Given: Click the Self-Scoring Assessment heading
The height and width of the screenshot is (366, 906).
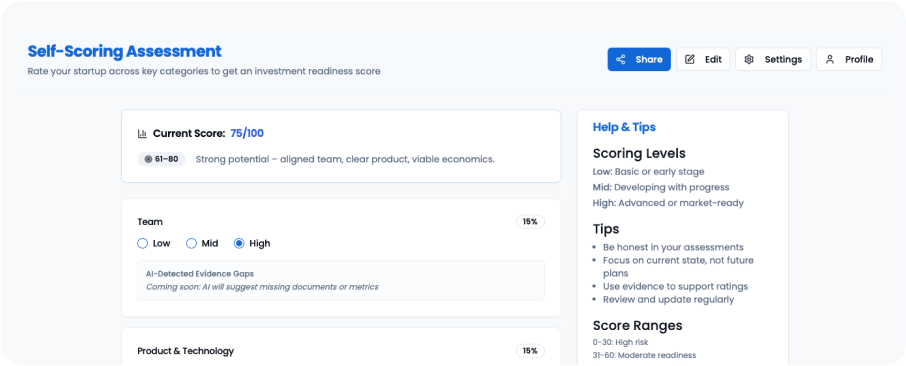Looking at the screenshot, I should coord(124,51).
